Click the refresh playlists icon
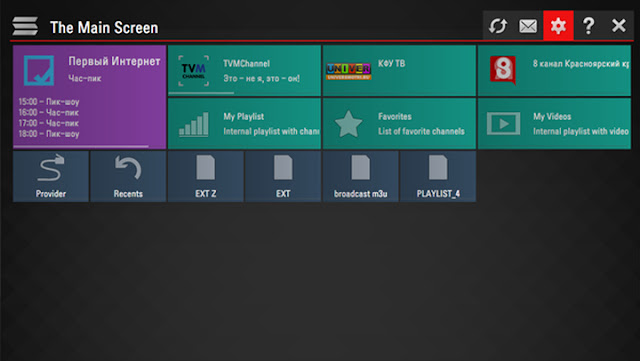 pyautogui.click(x=498, y=26)
